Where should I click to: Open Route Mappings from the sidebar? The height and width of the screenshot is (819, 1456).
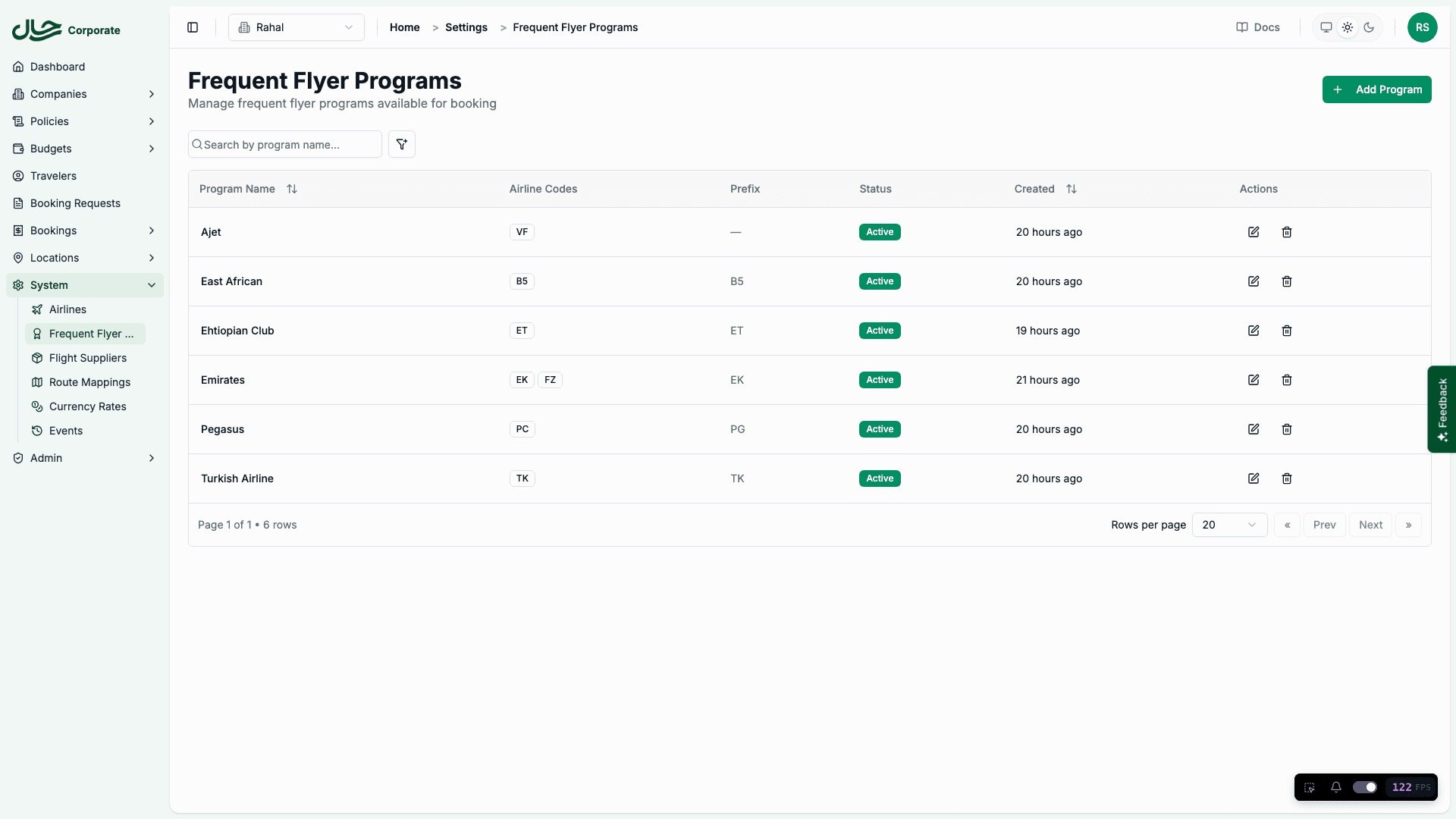click(x=89, y=382)
